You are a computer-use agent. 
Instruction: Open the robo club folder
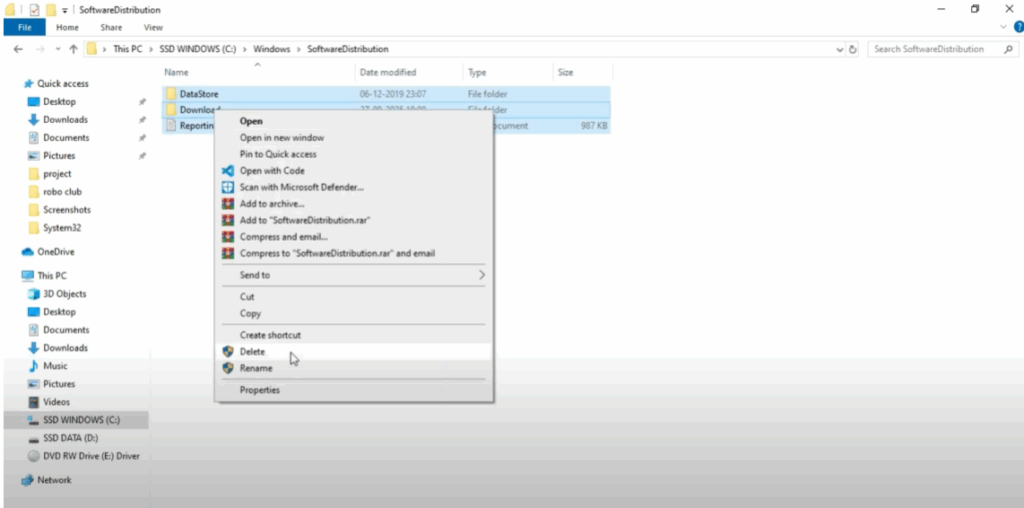[x=62, y=192]
